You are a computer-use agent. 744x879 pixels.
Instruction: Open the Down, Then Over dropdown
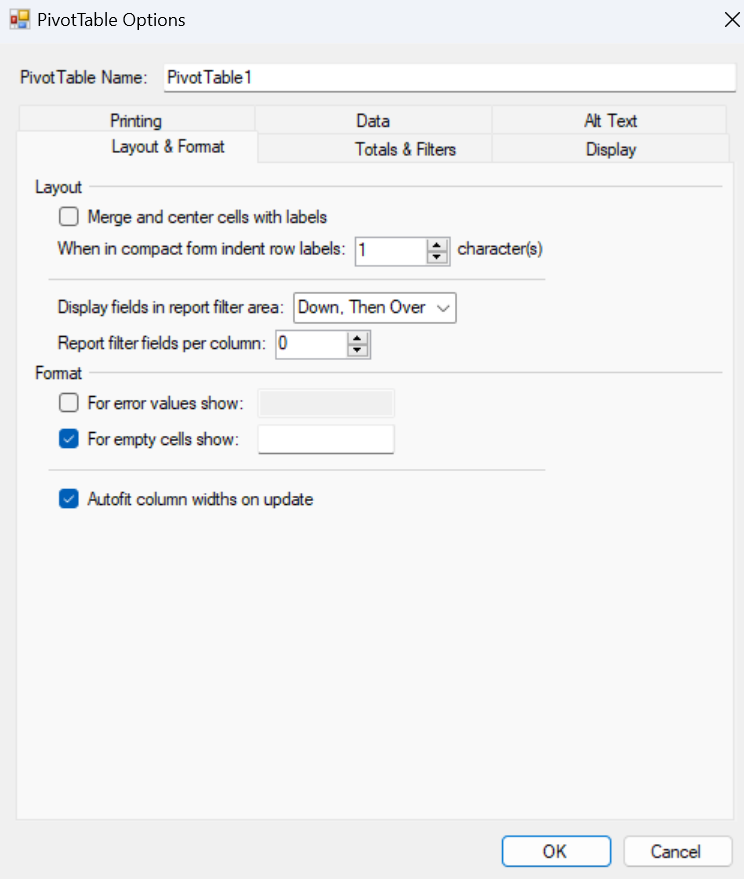[375, 308]
